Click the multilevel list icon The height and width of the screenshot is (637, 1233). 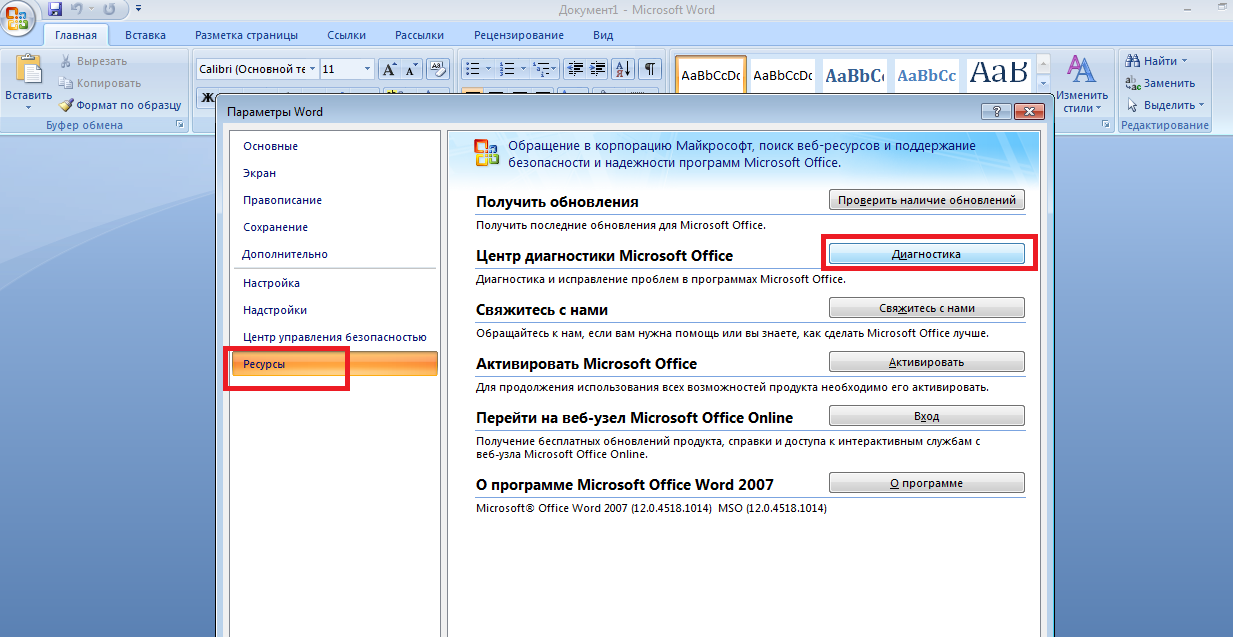click(541, 69)
